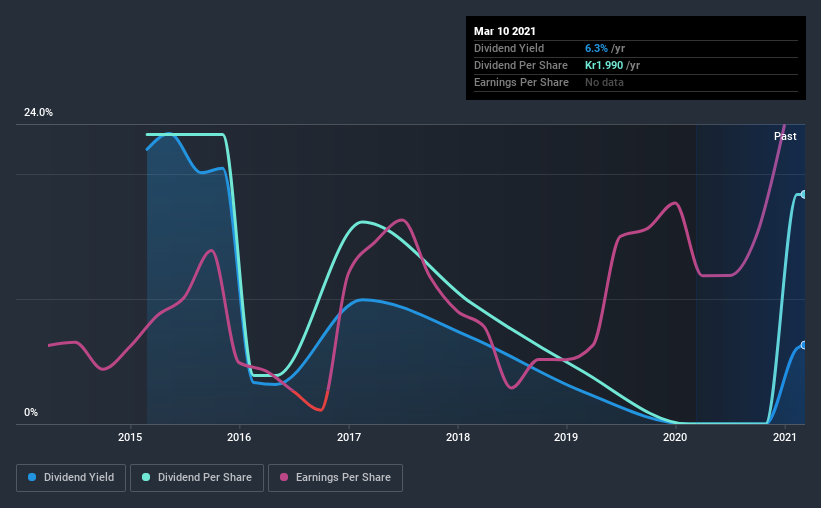This screenshot has width=821, height=508.
Task: Click the 6.3% dividend yield value
Action: coord(596,48)
